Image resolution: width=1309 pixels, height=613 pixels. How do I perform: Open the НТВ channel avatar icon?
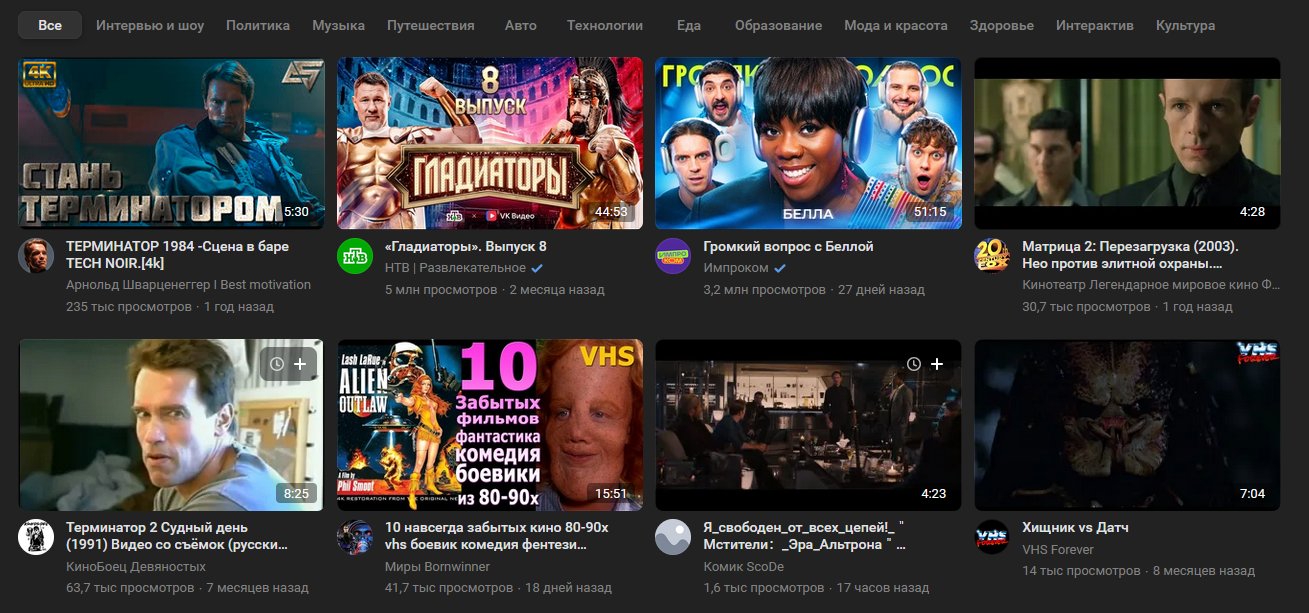(x=355, y=256)
